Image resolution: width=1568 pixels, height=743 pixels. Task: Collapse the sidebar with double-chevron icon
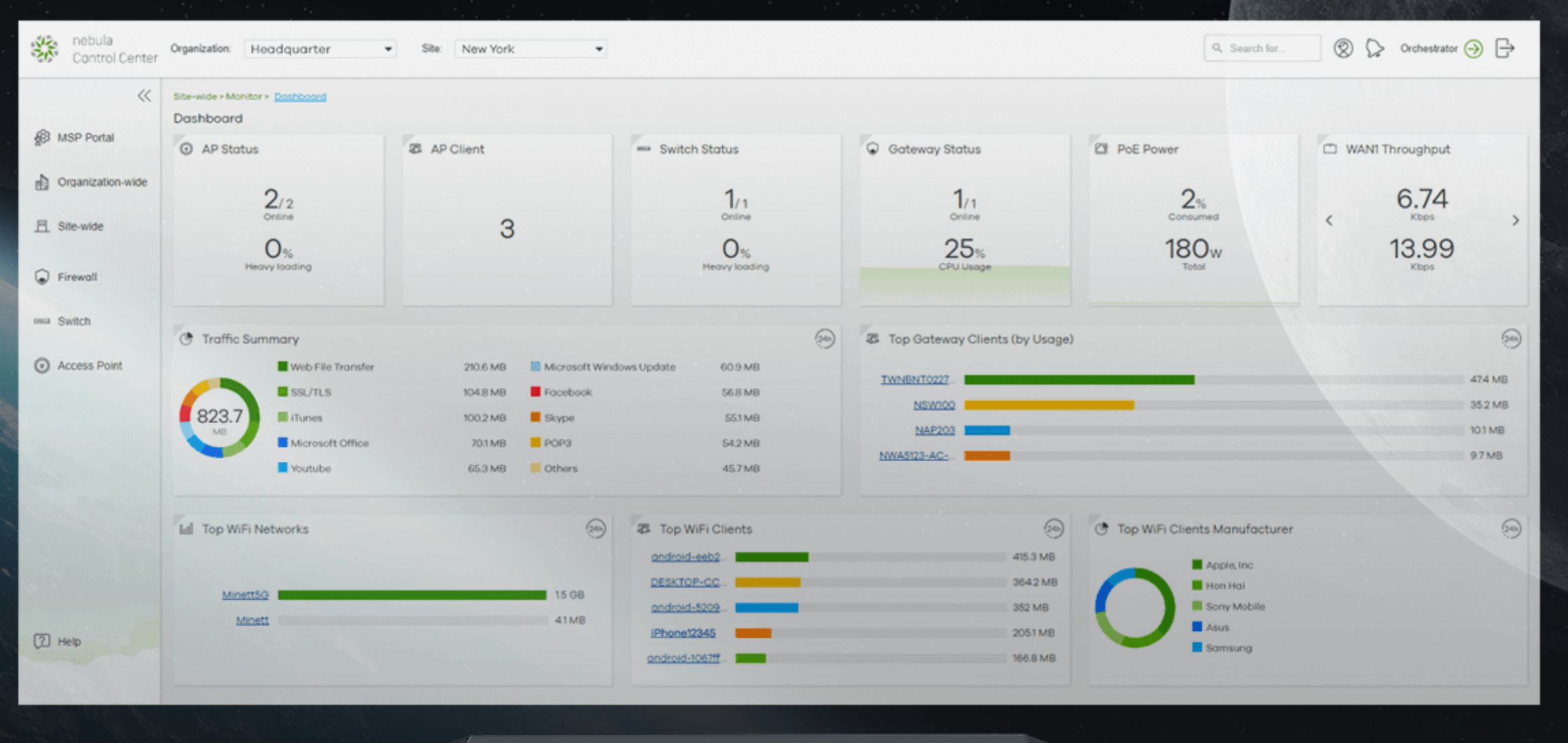[x=144, y=96]
